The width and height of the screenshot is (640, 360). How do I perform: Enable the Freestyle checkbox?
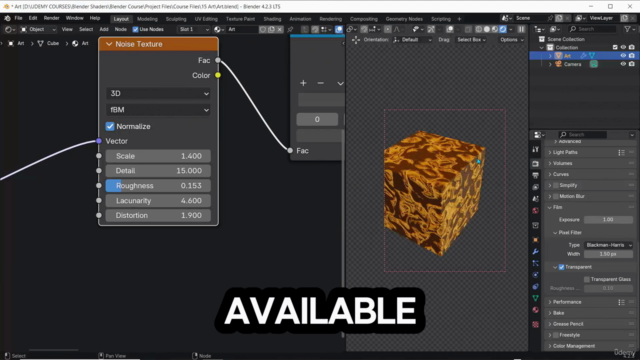point(556,335)
